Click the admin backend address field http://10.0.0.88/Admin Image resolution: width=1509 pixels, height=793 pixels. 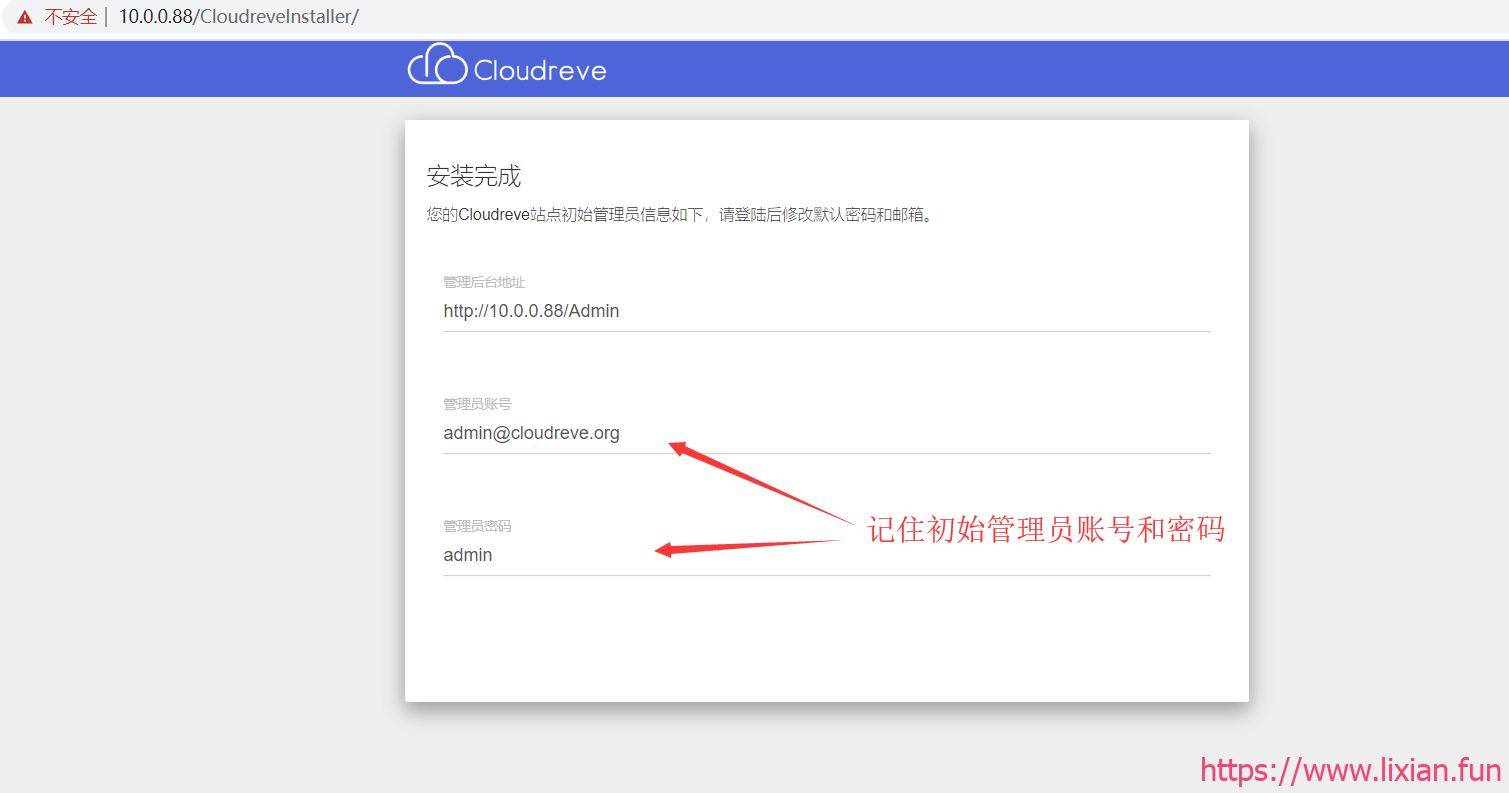coord(826,312)
